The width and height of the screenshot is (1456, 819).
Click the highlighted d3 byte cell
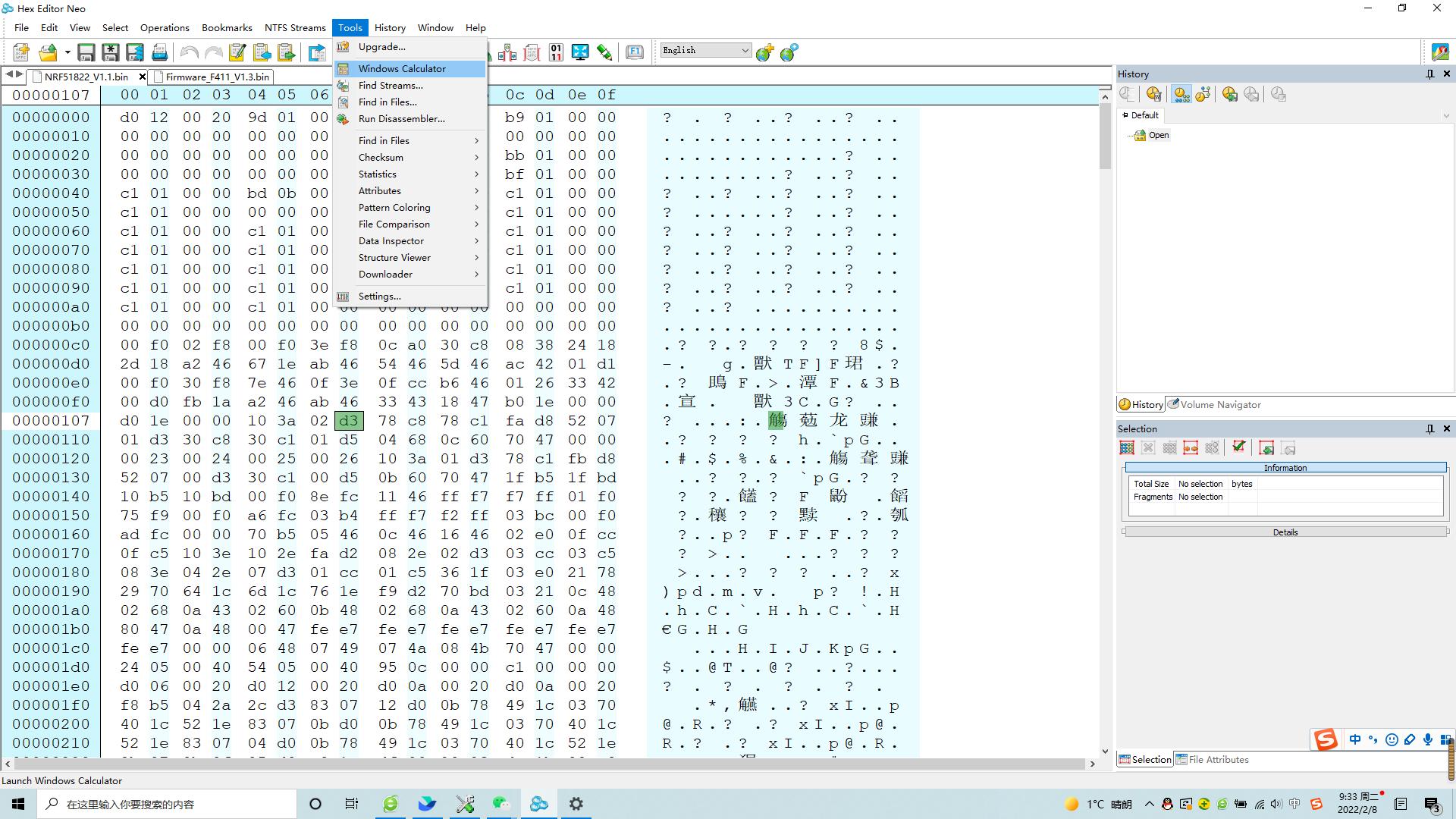pyautogui.click(x=349, y=421)
